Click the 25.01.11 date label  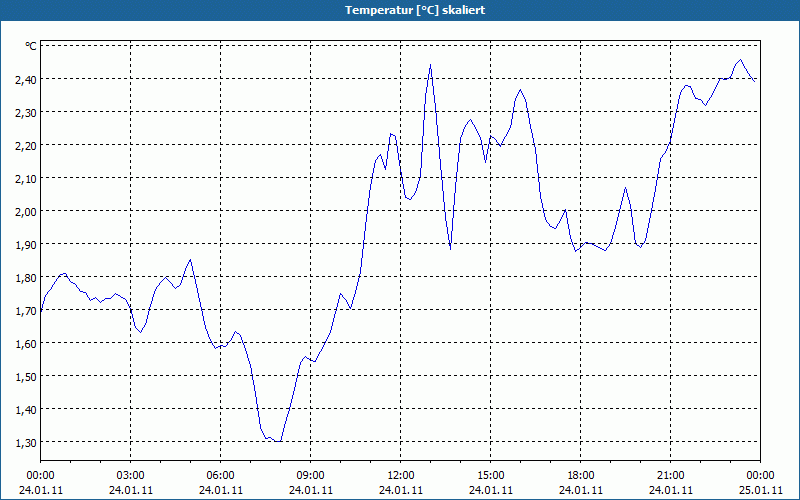point(760,490)
